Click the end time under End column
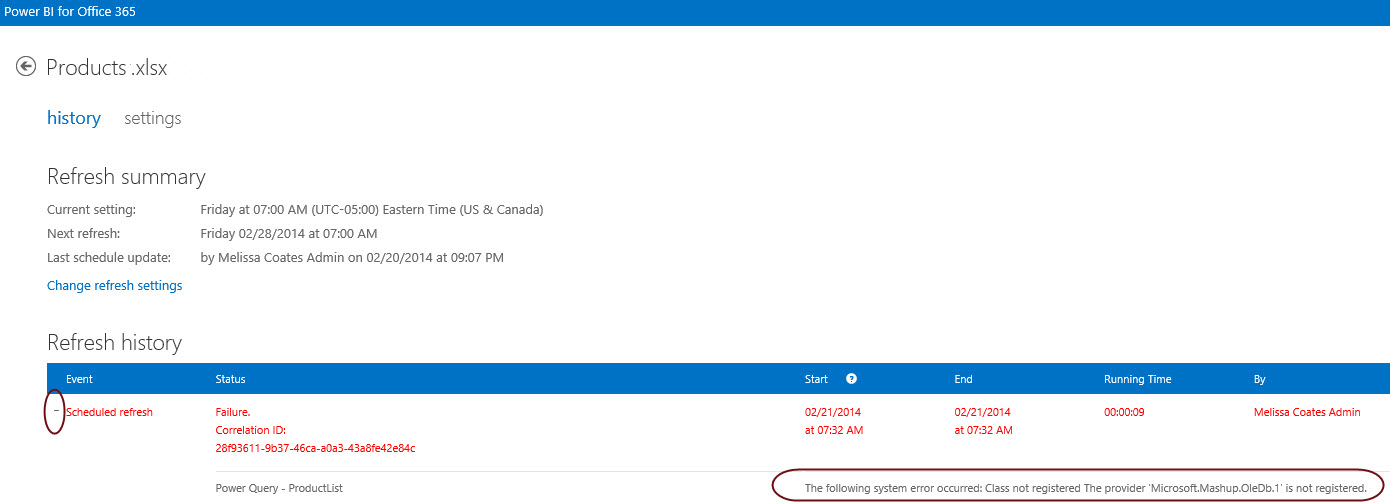This screenshot has width=1390, height=504. pos(984,421)
